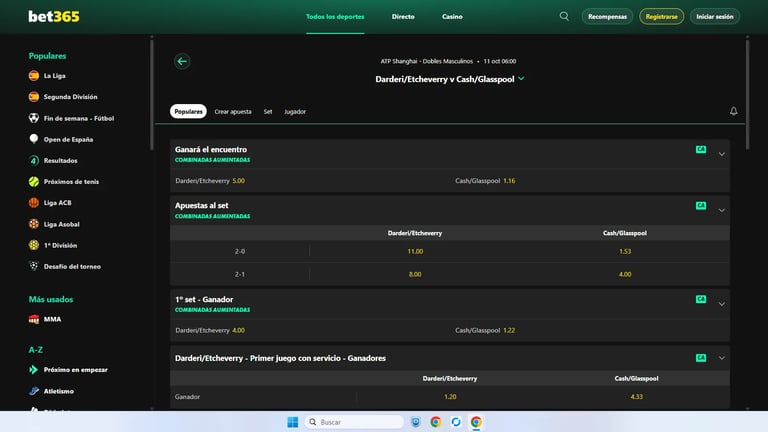768x432 pixels.
Task: Click the Recompensas button
Action: click(607, 17)
